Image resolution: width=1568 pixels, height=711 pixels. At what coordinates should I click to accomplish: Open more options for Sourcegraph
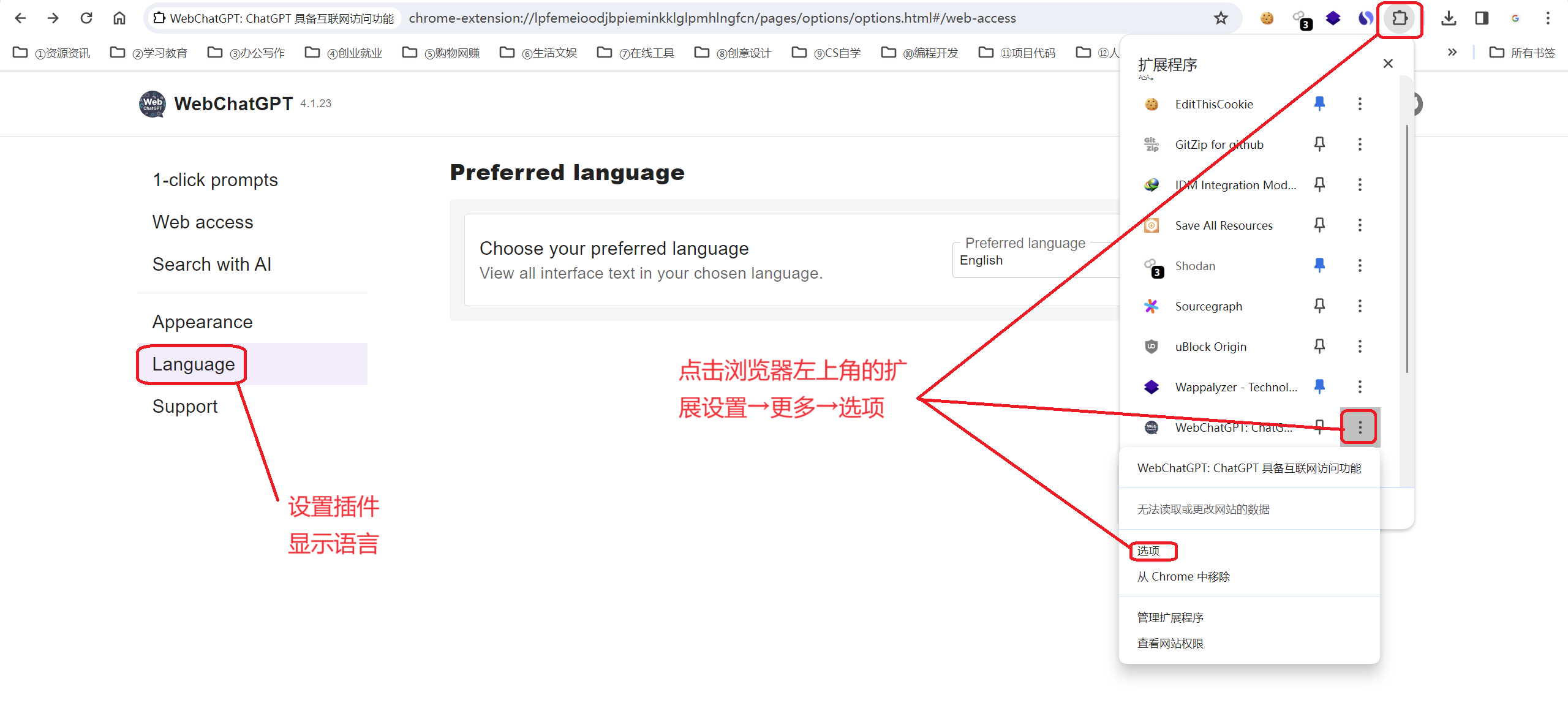click(x=1360, y=306)
